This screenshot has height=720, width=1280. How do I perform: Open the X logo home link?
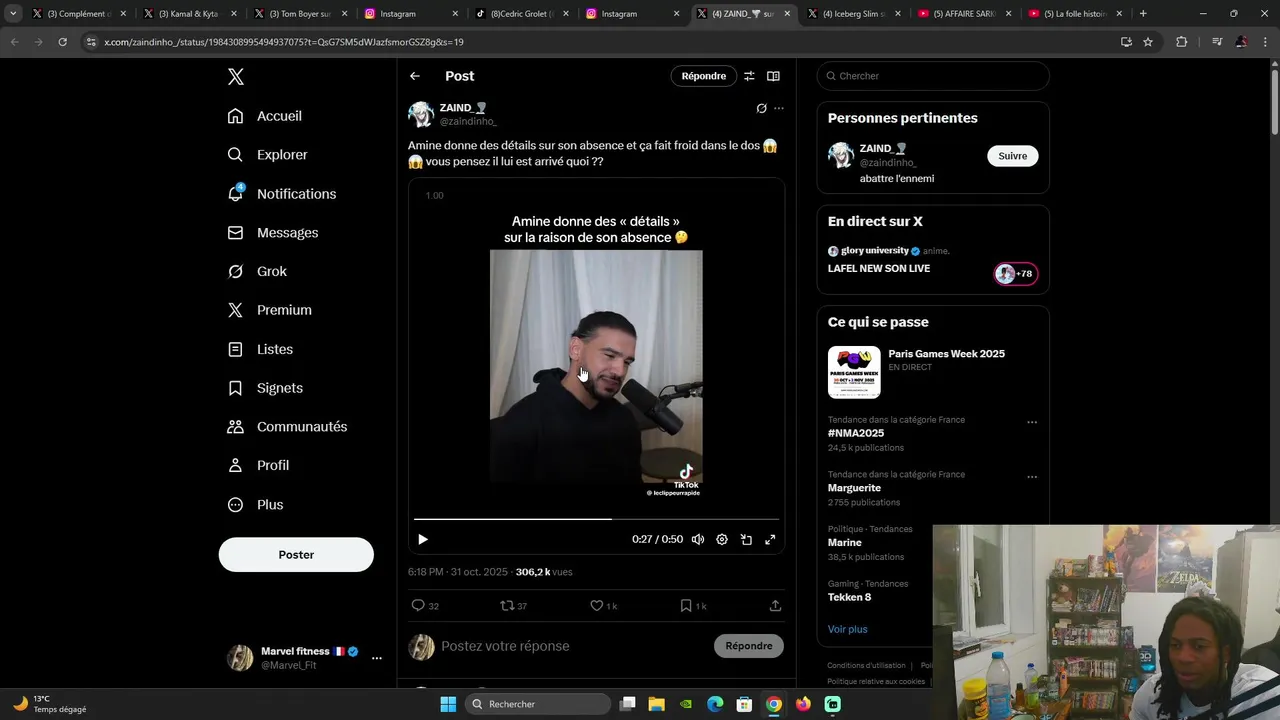point(235,77)
